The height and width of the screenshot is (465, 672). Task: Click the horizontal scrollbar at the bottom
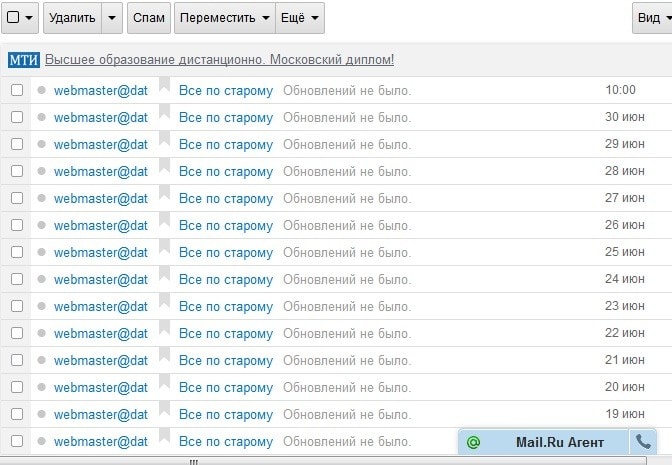coord(193,461)
